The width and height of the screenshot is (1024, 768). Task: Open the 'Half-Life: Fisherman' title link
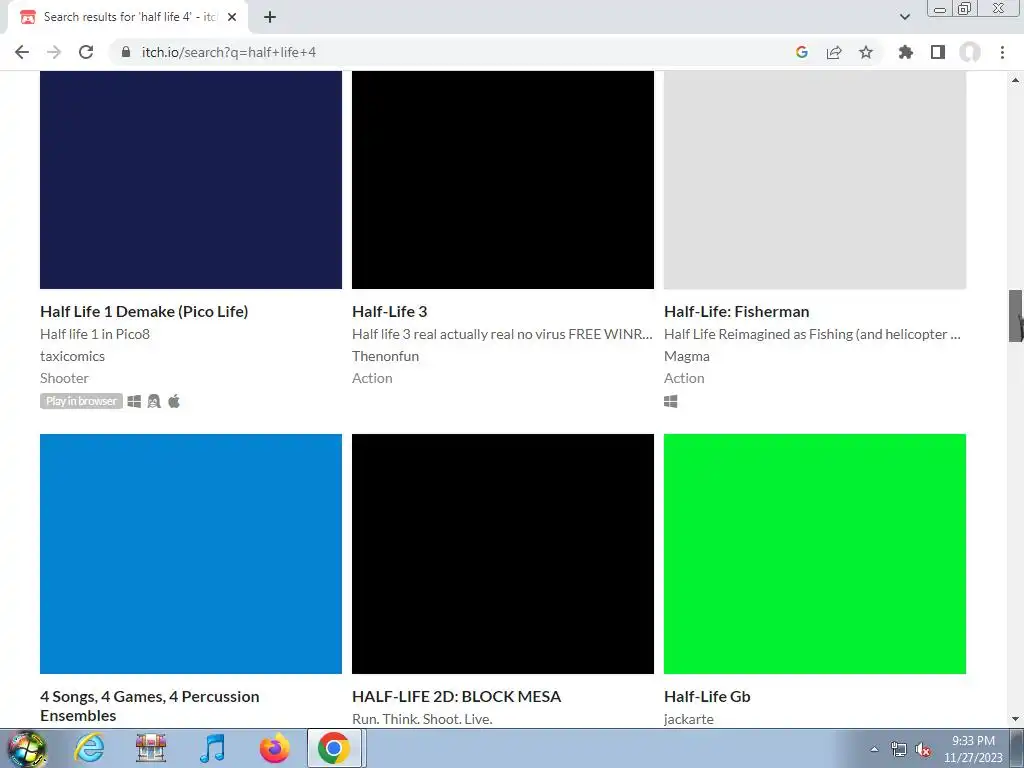pos(737,312)
